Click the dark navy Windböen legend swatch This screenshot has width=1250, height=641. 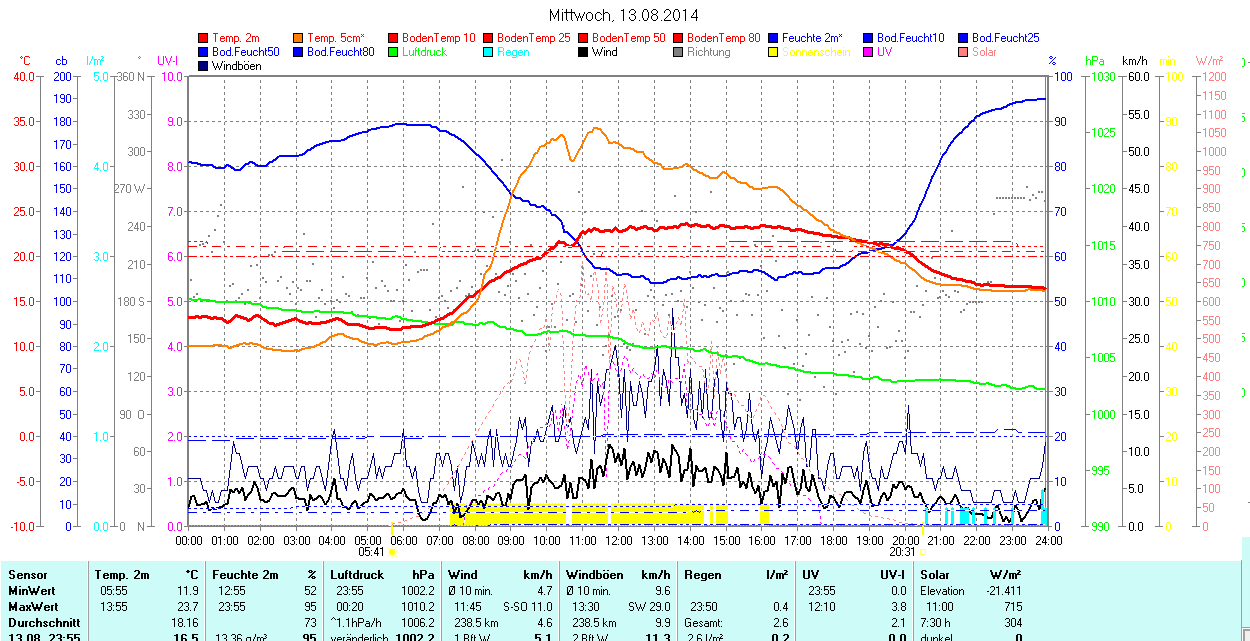[x=204, y=66]
